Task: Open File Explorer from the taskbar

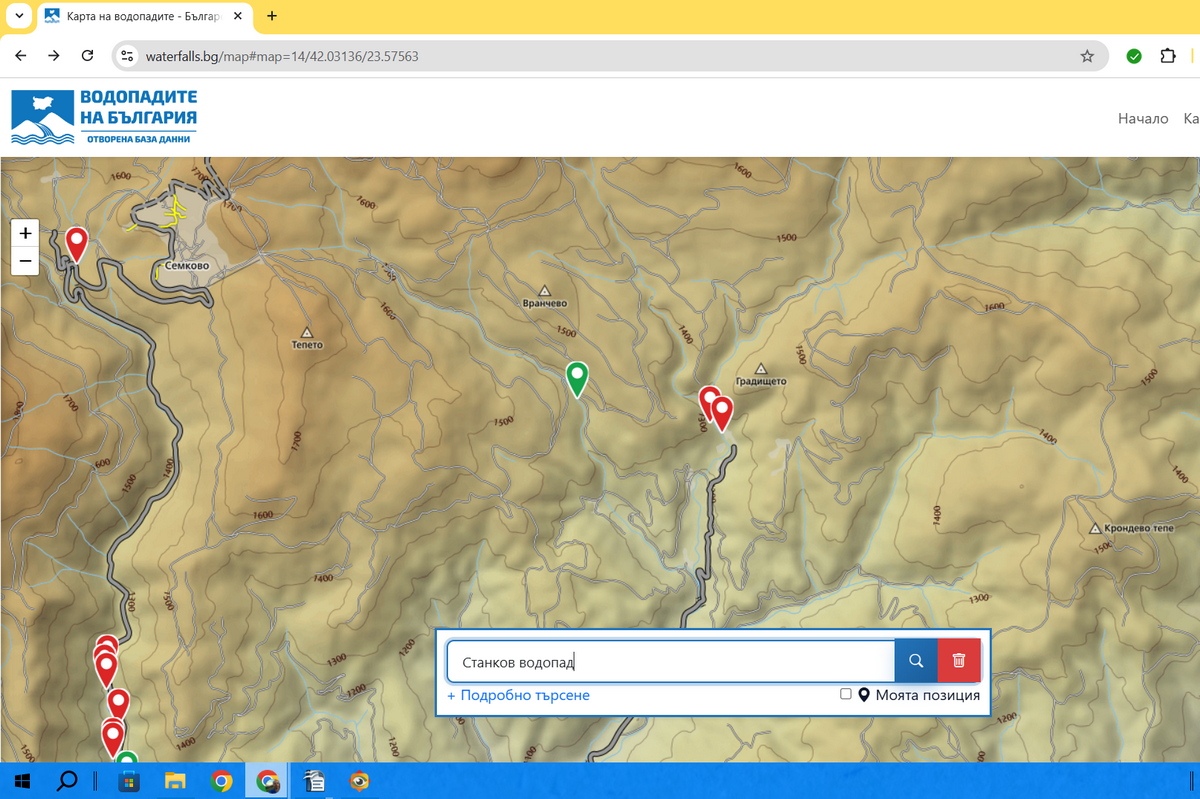Action: tap(175, 781)
